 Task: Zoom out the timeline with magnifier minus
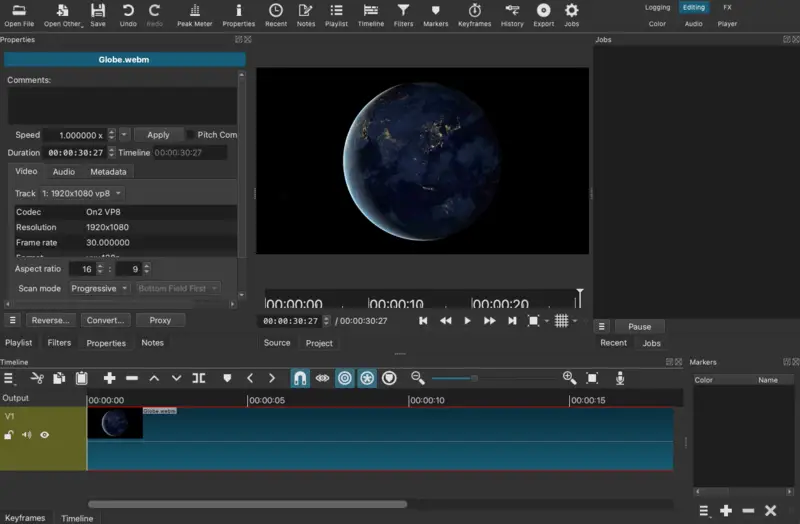(x=417, y=378)
